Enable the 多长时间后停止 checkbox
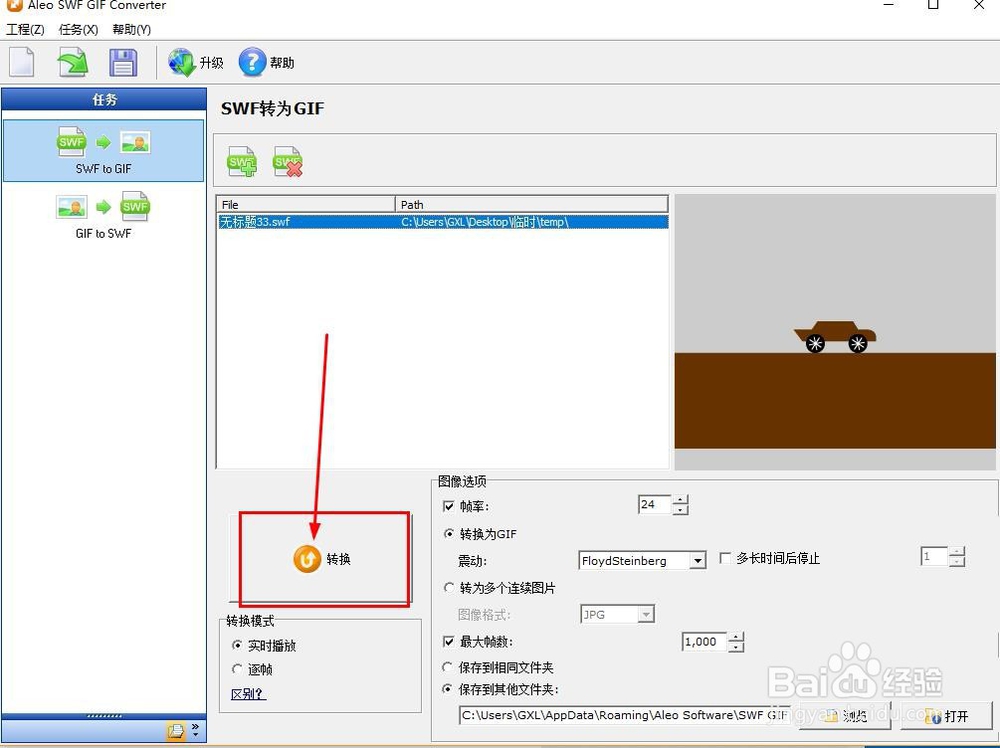The image size is (1000, 748). [724, 558]
